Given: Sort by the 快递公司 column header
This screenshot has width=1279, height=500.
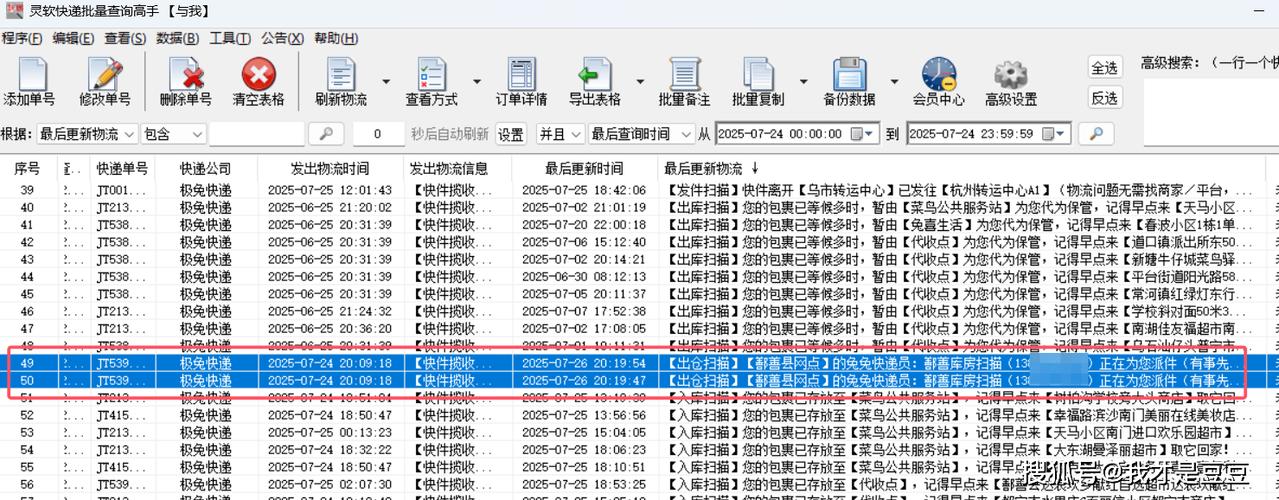Looking at the screenshot, I should pyautogui.click(x=206, y=168).
